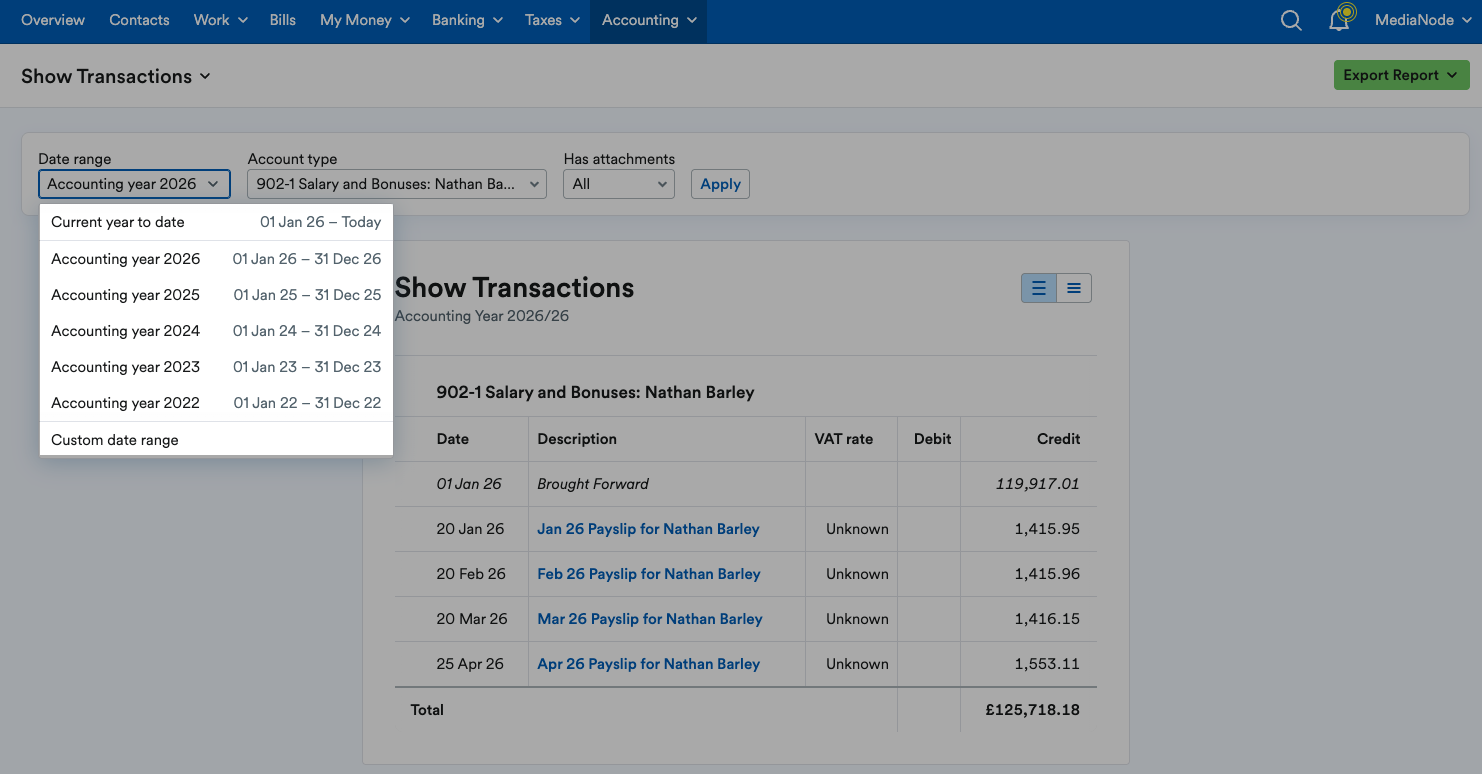The image size is (1482, 774).
Task: Open the Work menu
Action: coord(220,20)
